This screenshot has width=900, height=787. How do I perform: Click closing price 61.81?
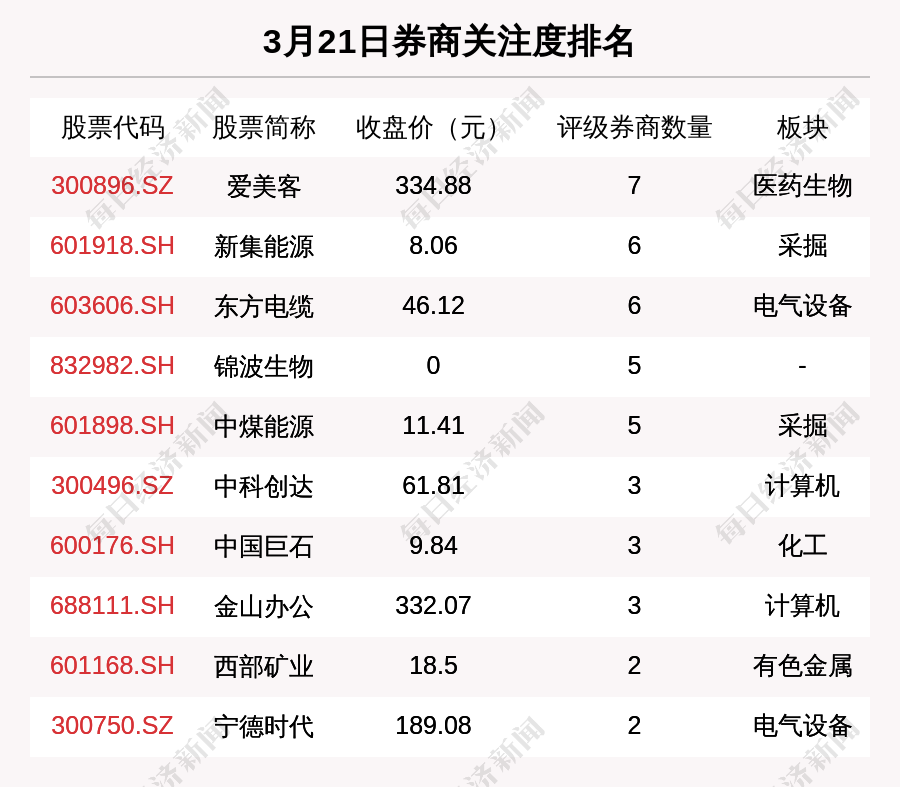(433, 486)
